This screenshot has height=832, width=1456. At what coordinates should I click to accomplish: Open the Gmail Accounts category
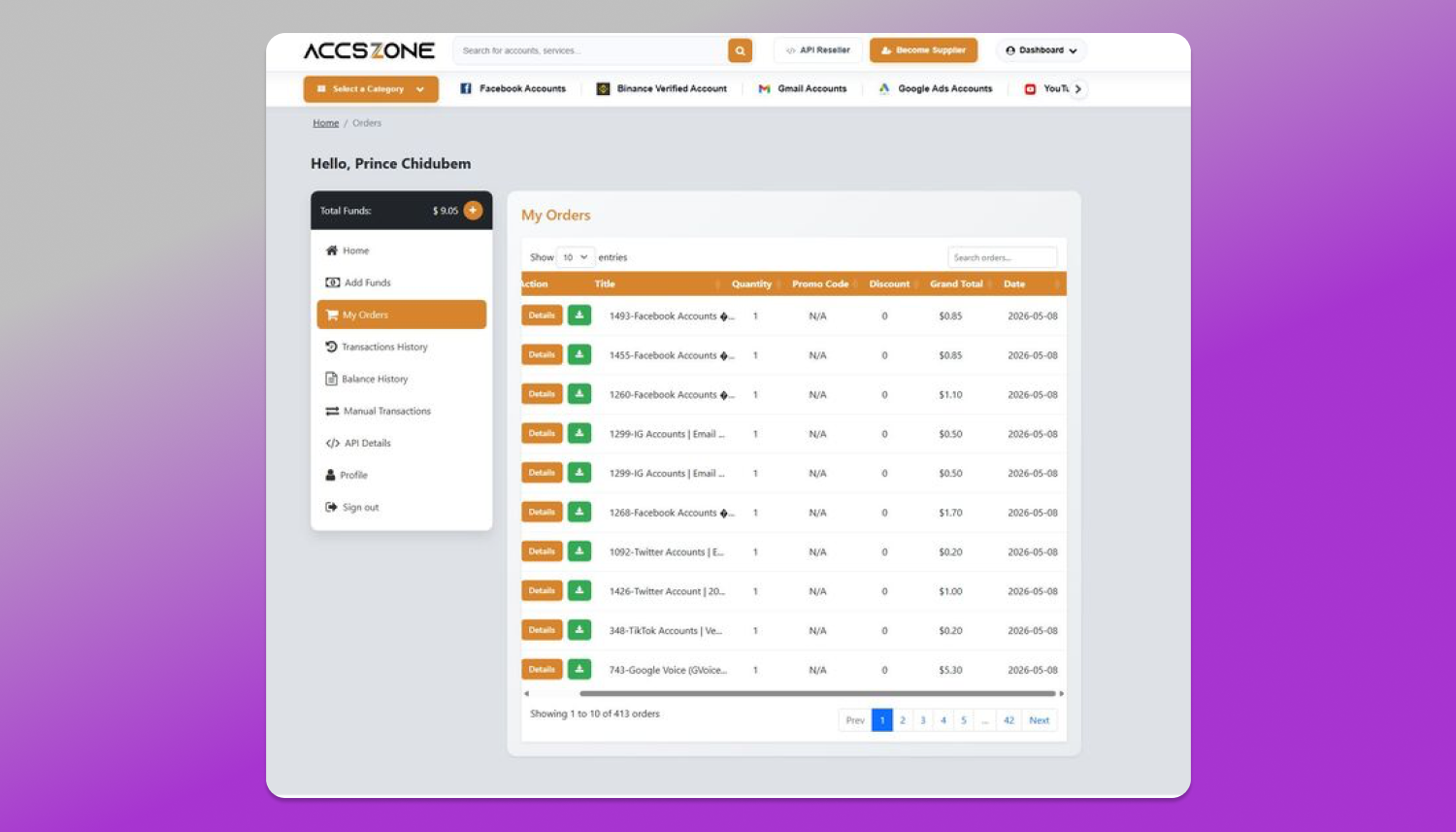[x=803, y=88]
